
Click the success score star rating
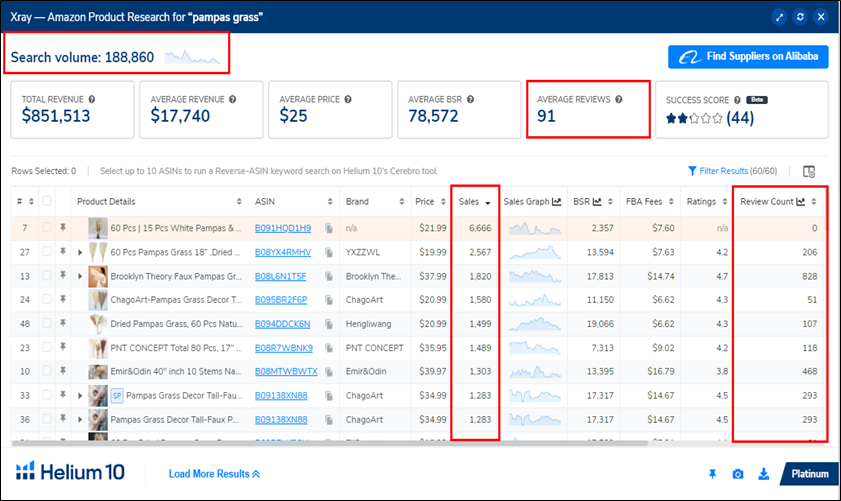[x=694, y=118]
